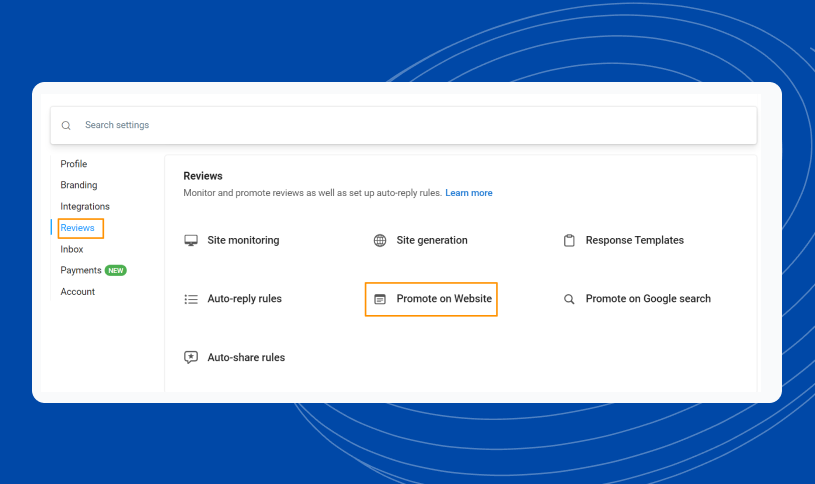Viewport: 815px width, 484px height.
Task: Focus the Search settings input field
Action: [x=403, y=125]
